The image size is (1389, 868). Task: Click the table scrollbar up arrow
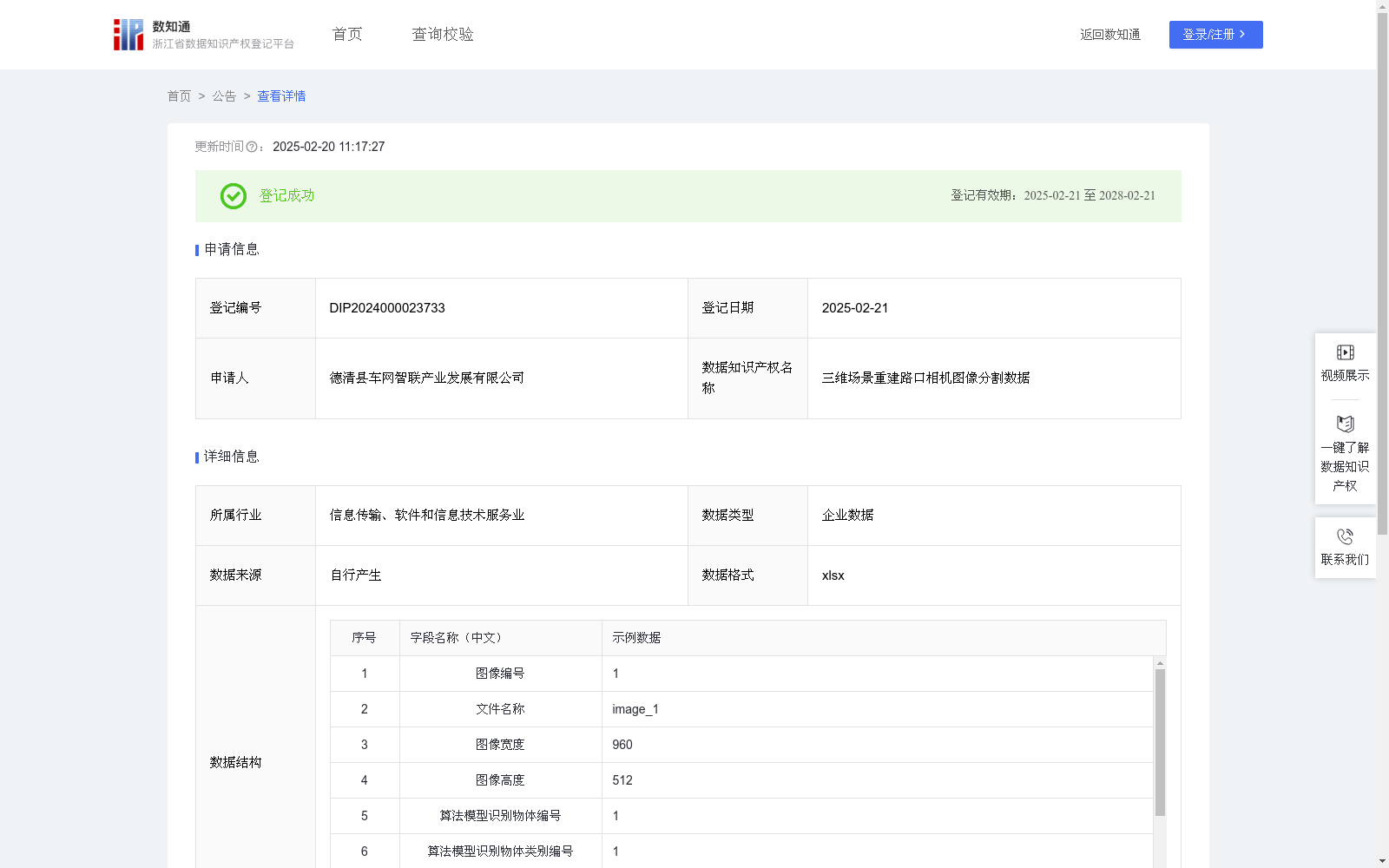coord(1160,663)
